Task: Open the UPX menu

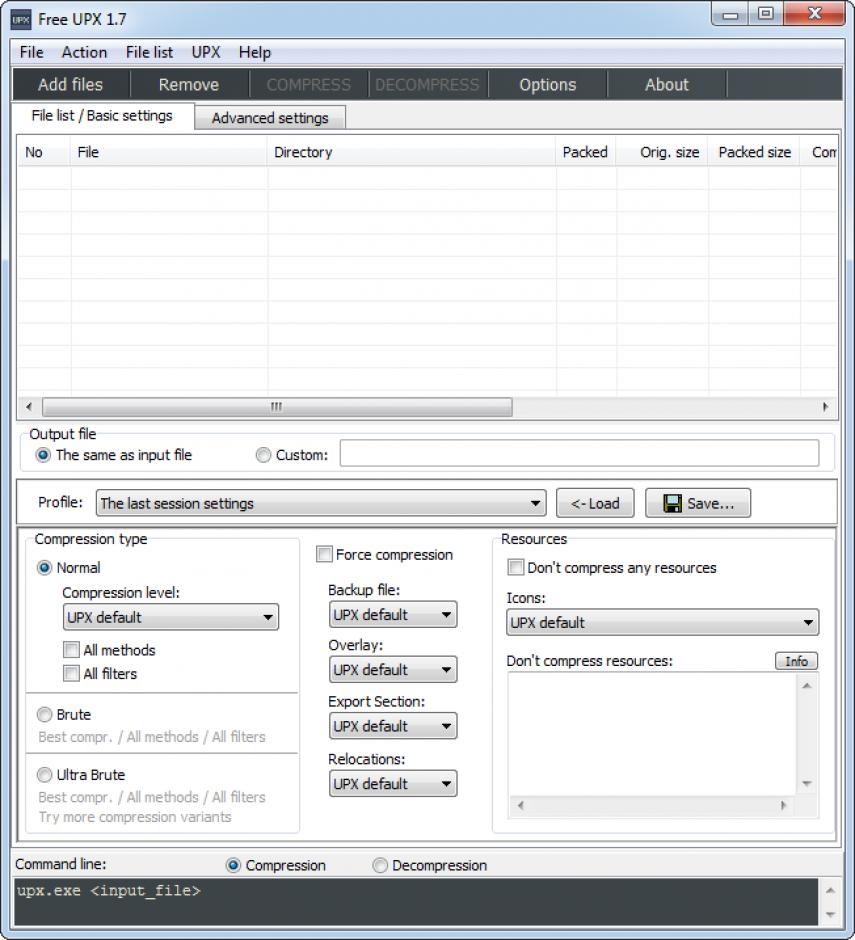Action: (206, 52)
